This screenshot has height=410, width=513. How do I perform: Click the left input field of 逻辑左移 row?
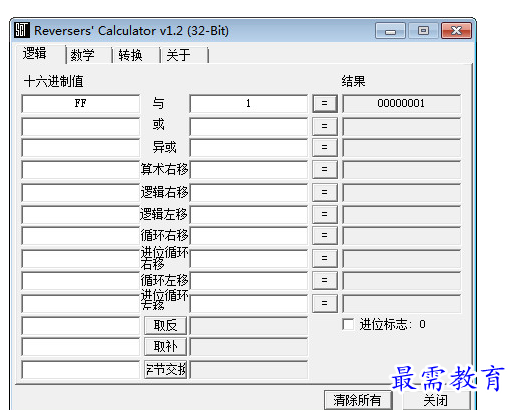81,214
